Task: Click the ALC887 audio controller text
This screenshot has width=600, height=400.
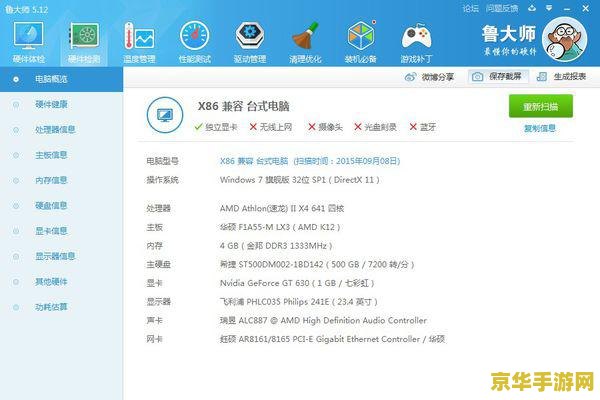Action: point(323,320)
